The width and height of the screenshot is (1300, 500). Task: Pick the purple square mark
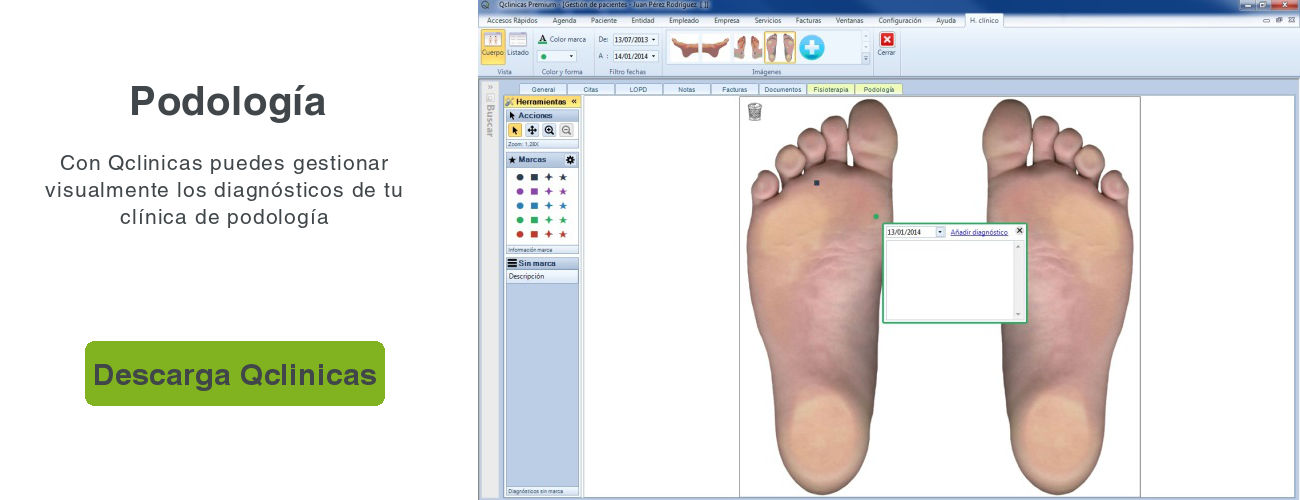tap(534, 191)
